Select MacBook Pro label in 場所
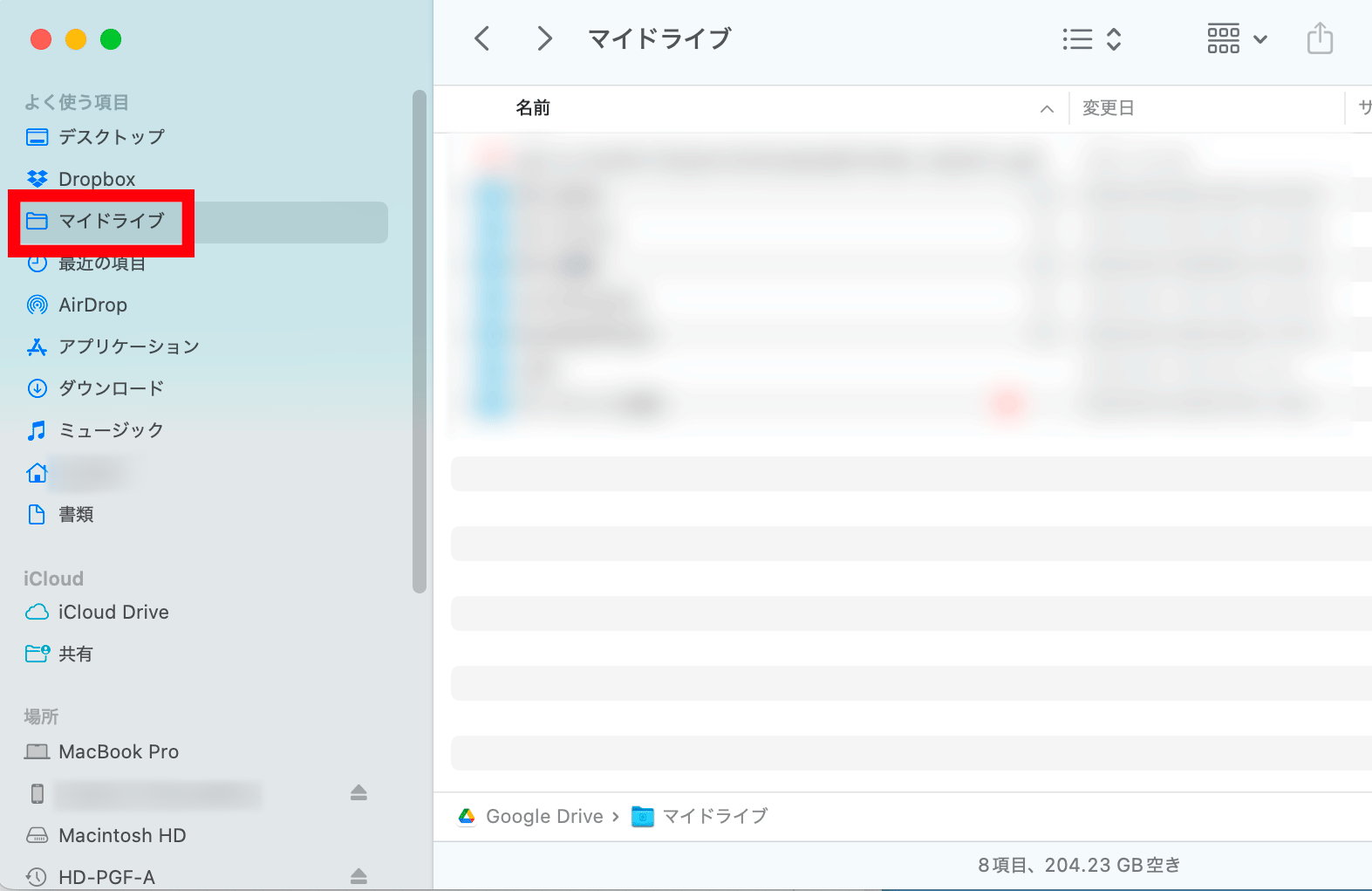Image resolution: width=1372 pixels, height=891 pixels. [119, 751]
